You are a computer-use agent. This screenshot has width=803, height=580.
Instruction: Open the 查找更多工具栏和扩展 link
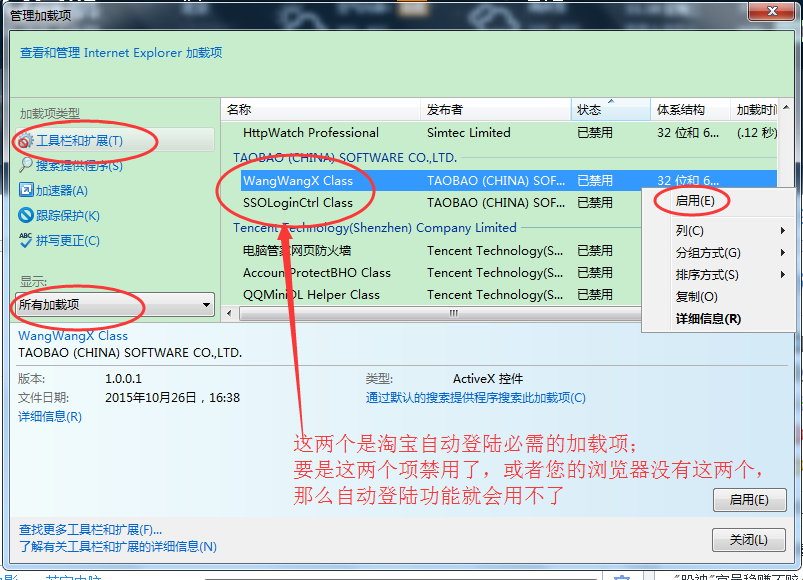coord(90,529)
